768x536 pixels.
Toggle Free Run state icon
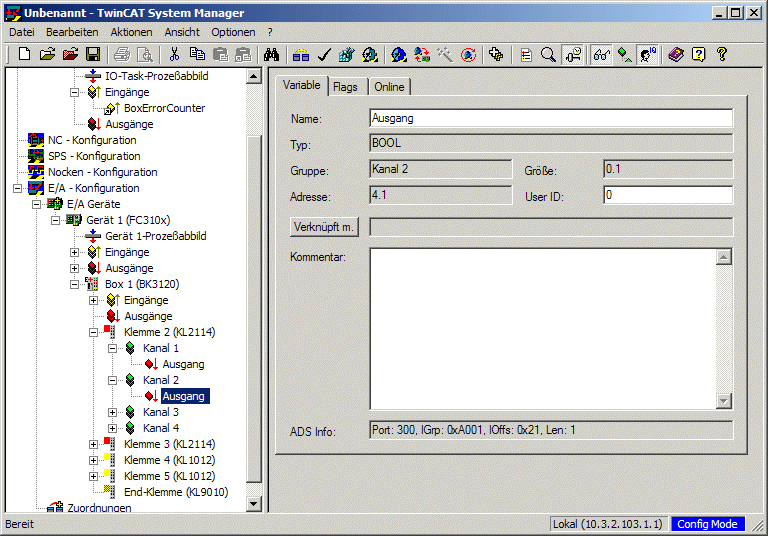click(x=468, y=54)
